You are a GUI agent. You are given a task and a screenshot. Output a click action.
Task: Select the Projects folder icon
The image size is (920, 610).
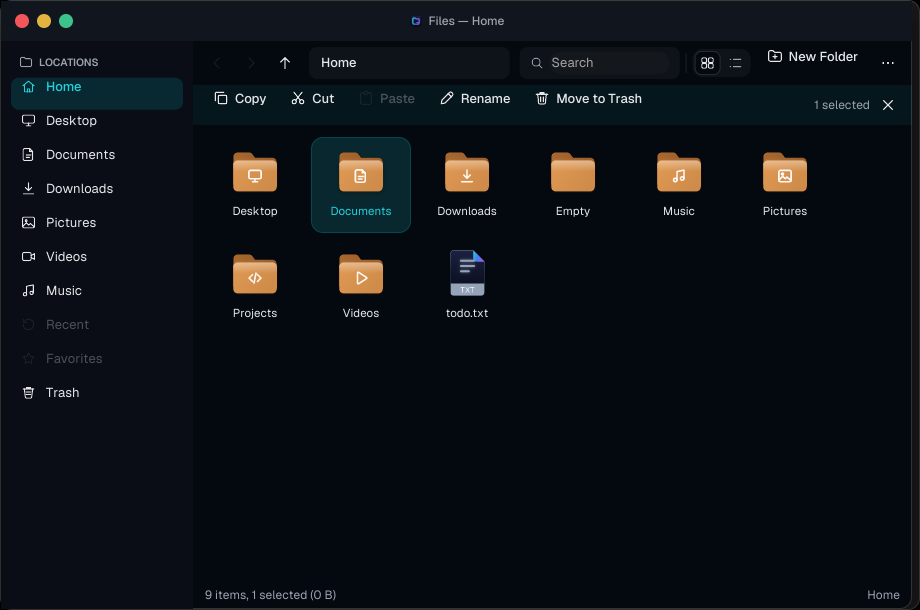click(x=255, y=274)
